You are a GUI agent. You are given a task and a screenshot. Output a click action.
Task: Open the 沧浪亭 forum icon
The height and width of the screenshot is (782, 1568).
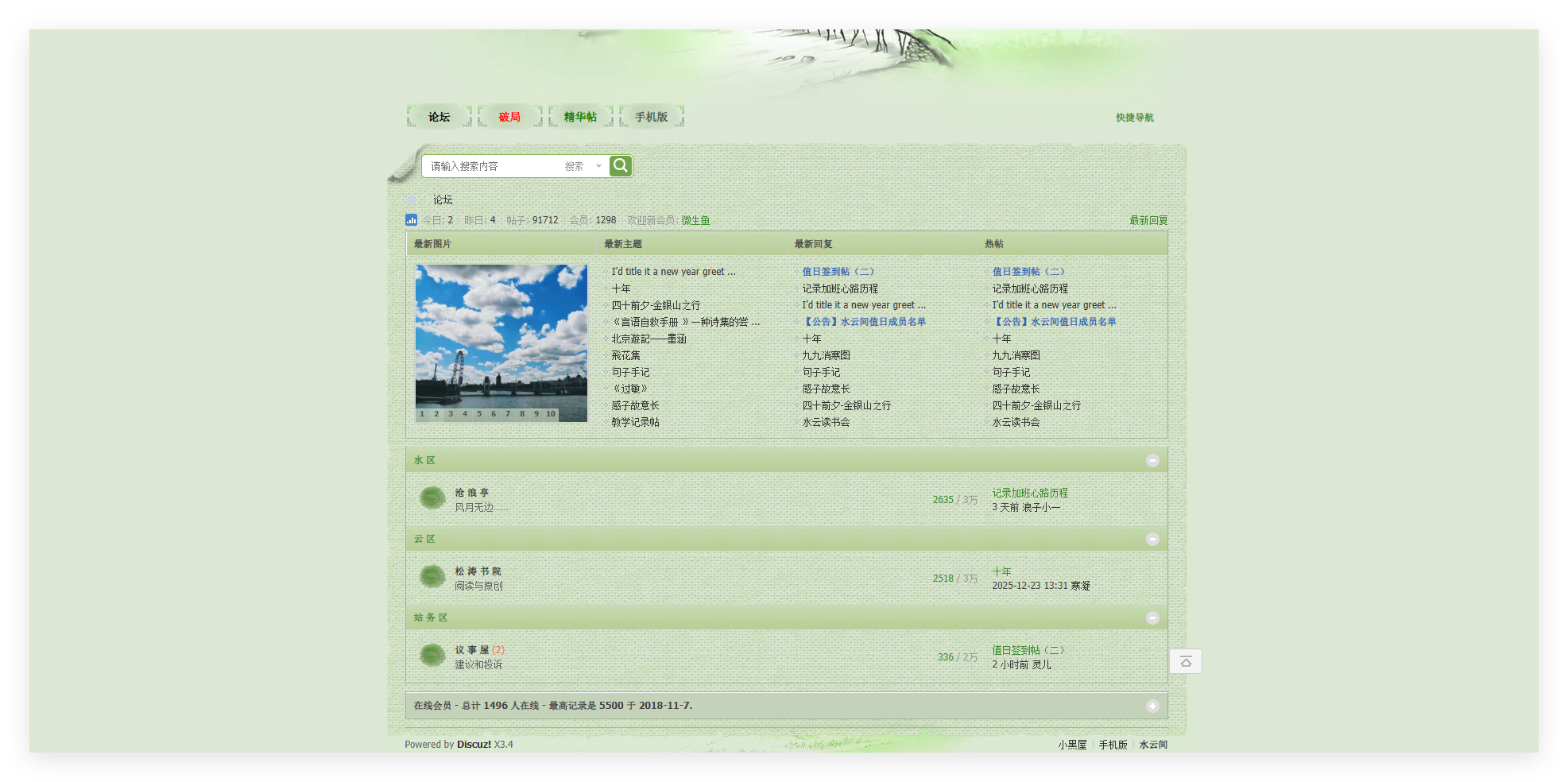432,497
